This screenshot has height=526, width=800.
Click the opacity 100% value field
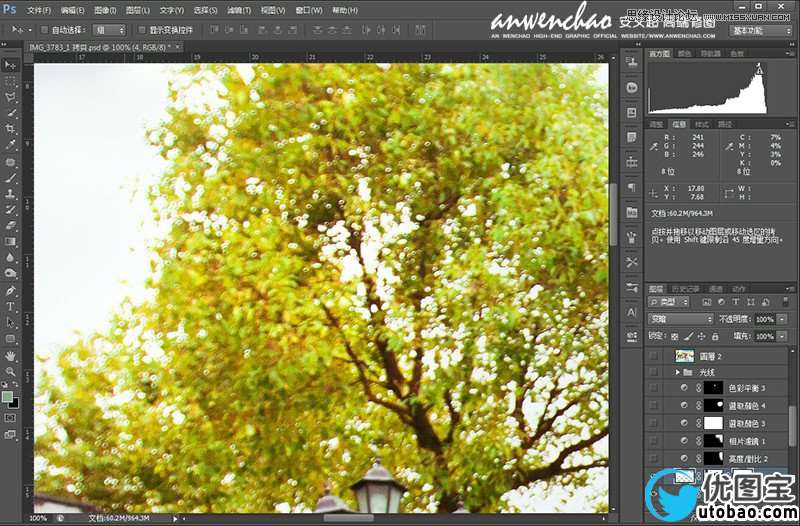coord(765,319)
